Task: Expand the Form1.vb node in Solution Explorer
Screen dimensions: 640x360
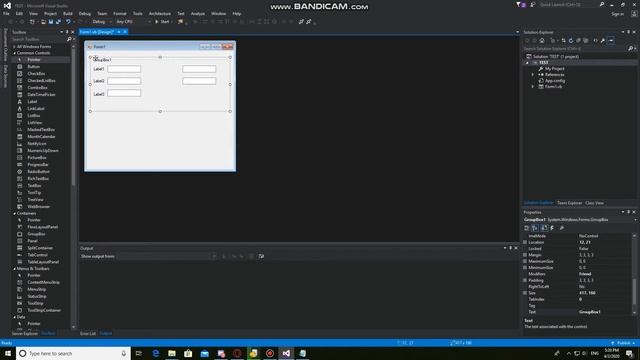Action: click(533, 87)
